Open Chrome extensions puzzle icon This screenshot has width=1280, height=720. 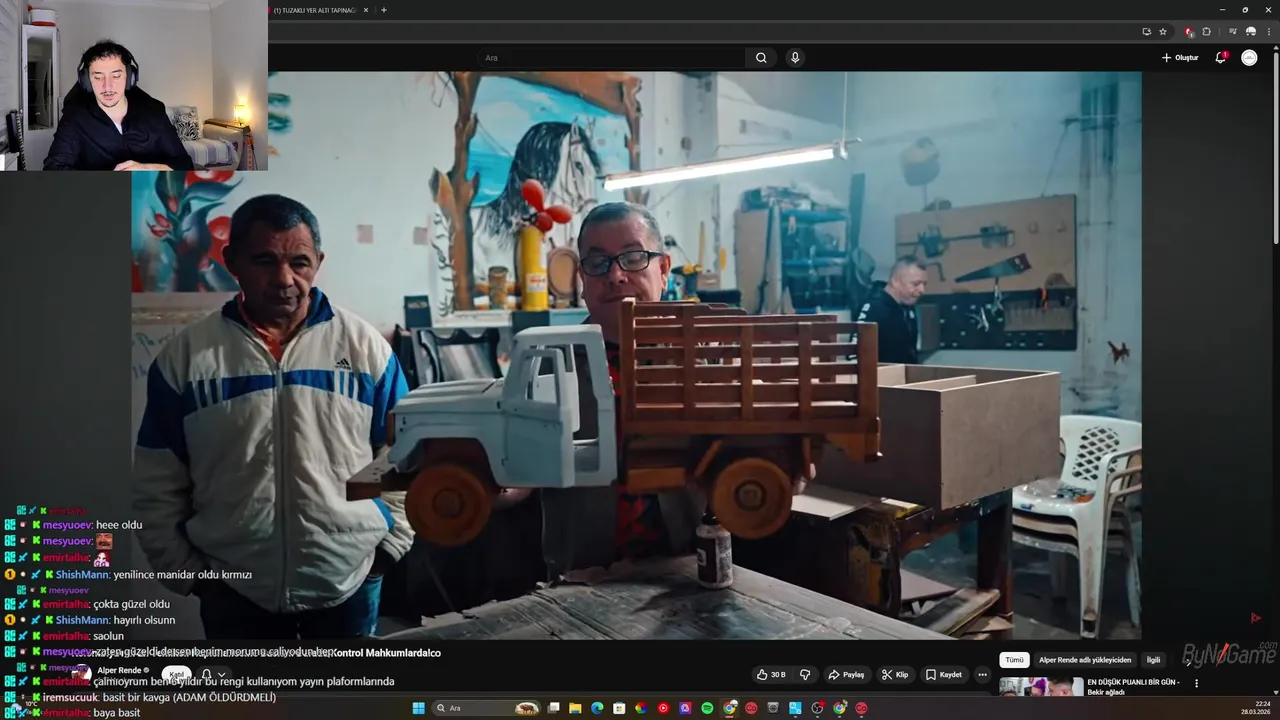1206,32
